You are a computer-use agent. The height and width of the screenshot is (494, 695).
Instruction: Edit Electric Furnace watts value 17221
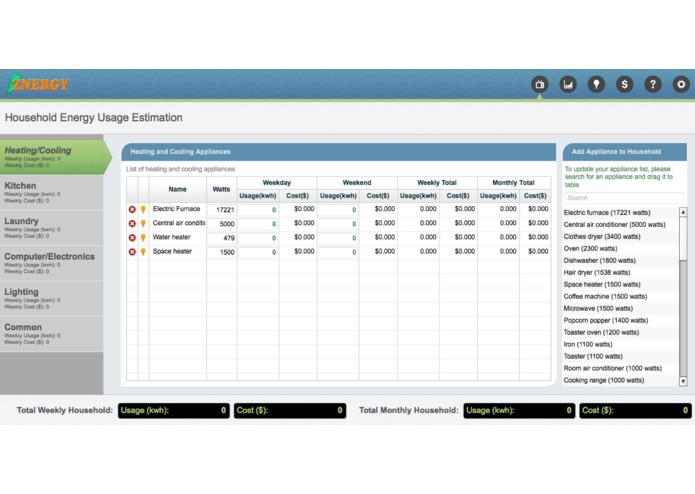tap(222, 210)
